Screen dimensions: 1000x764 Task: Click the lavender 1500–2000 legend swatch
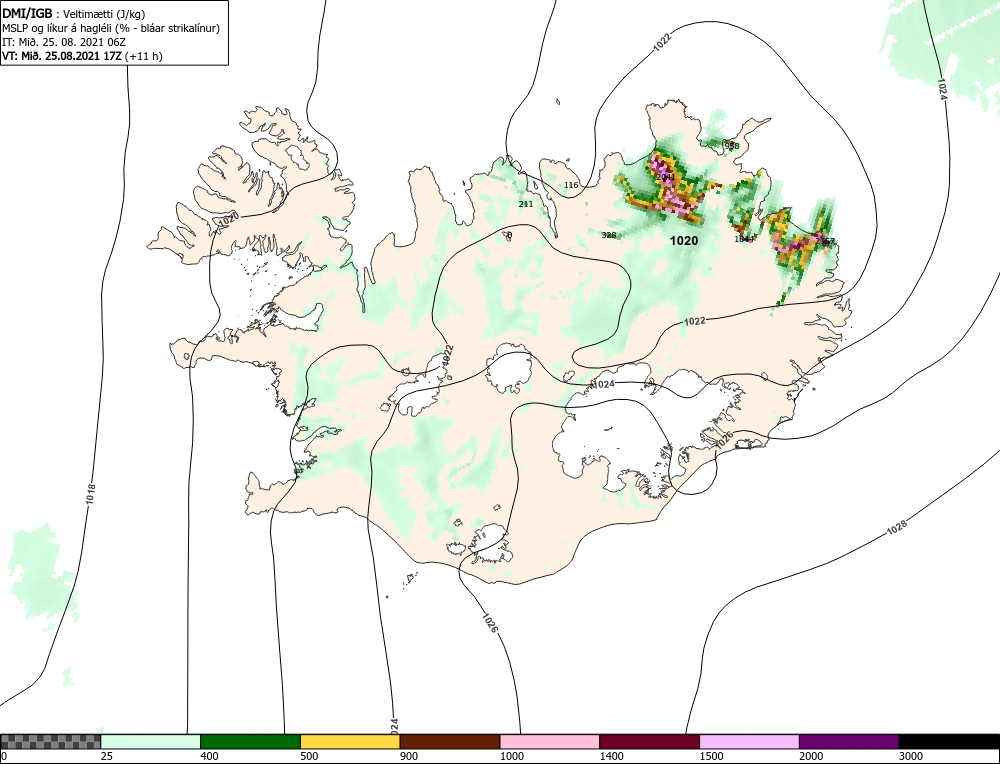tap(749, 742)
